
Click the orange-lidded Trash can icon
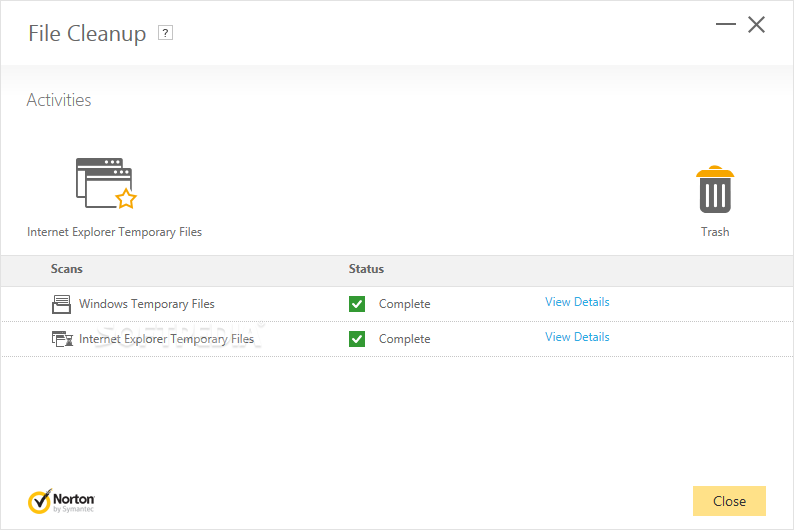point(715,189)
